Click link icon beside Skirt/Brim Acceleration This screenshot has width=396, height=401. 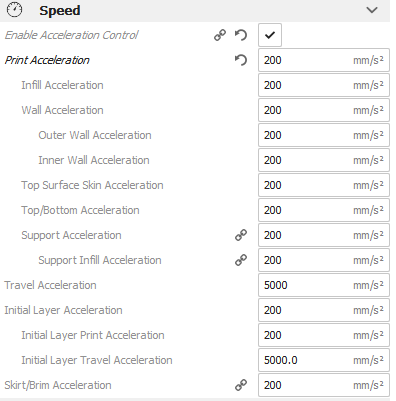(241, 385)
